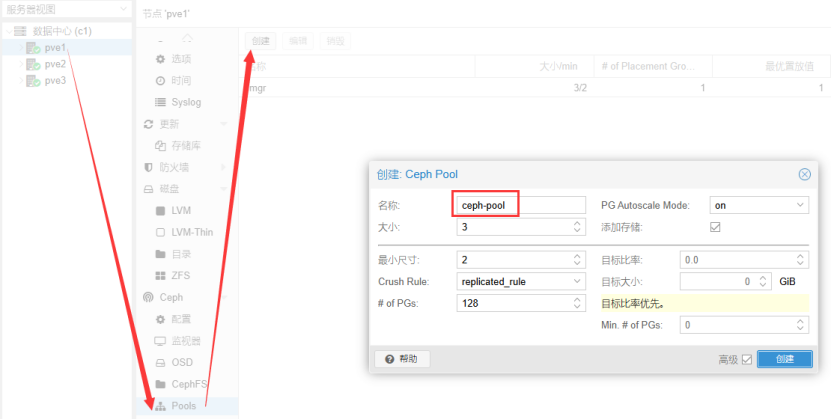Click the CephFS folder icon
The width and height of the screenshot is (831, 419).
(160, 385)
